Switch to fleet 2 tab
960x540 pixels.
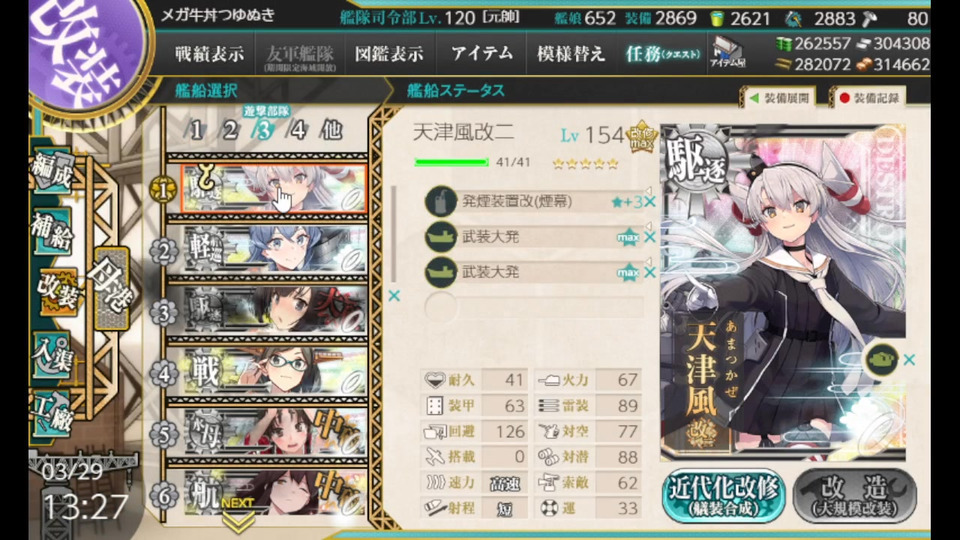tap(230, 130)
